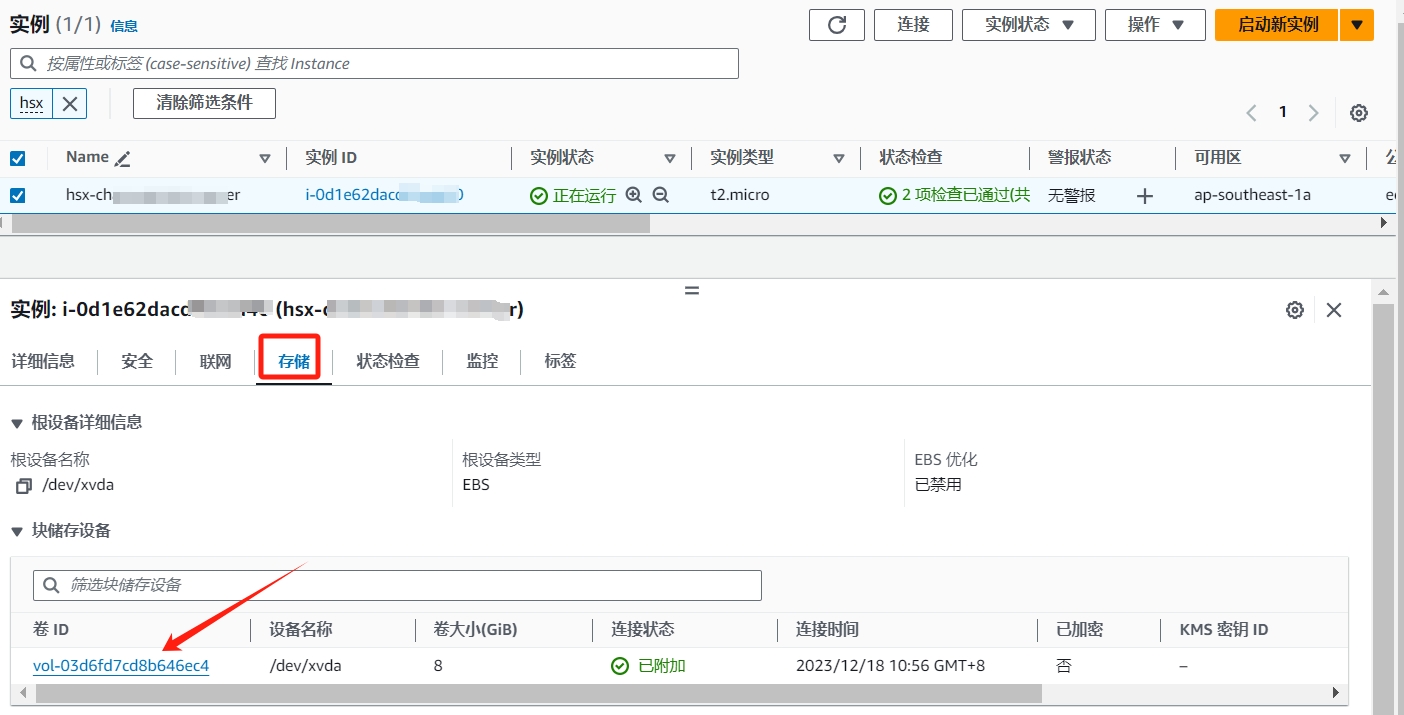
Task: Click the settings gear above the table
Action: [1358, 112]
